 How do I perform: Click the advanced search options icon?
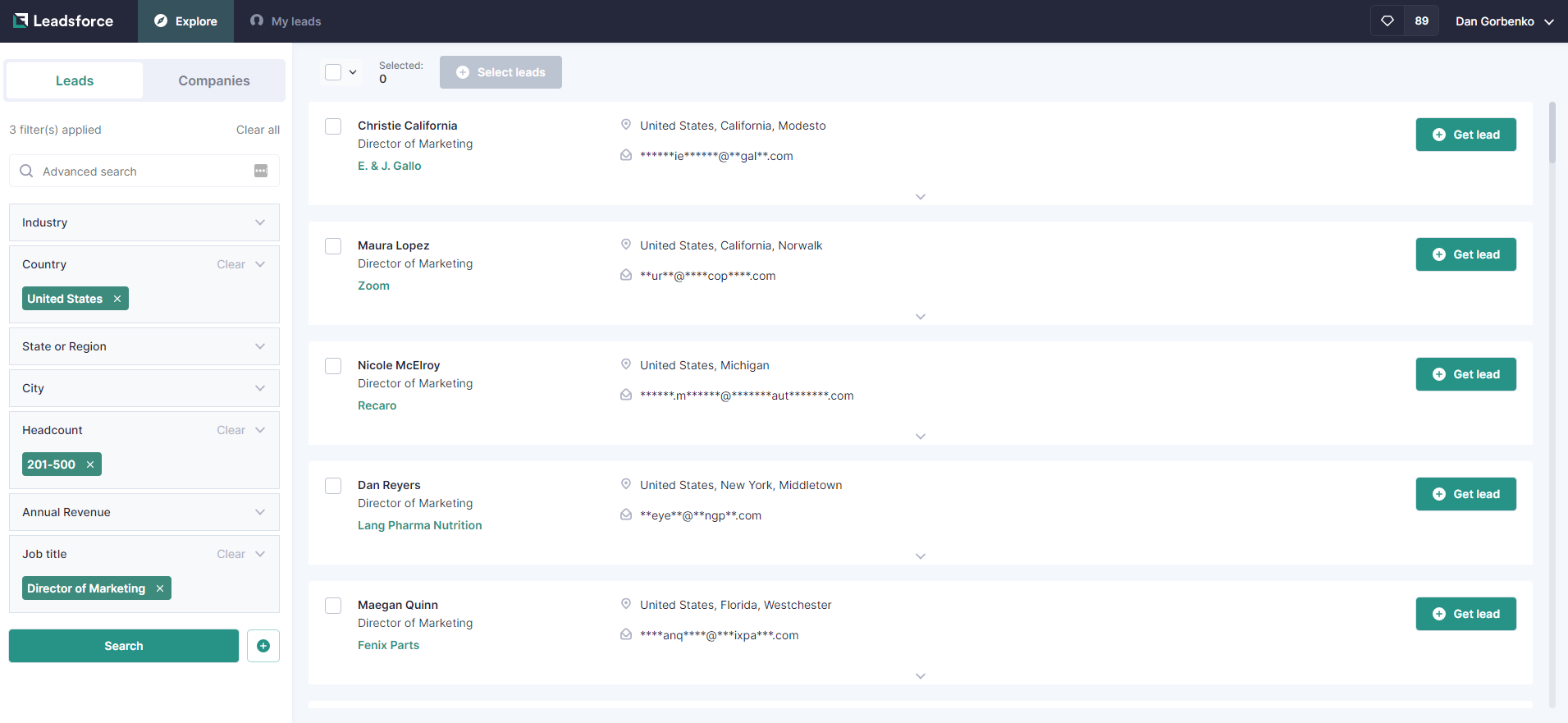261,171
